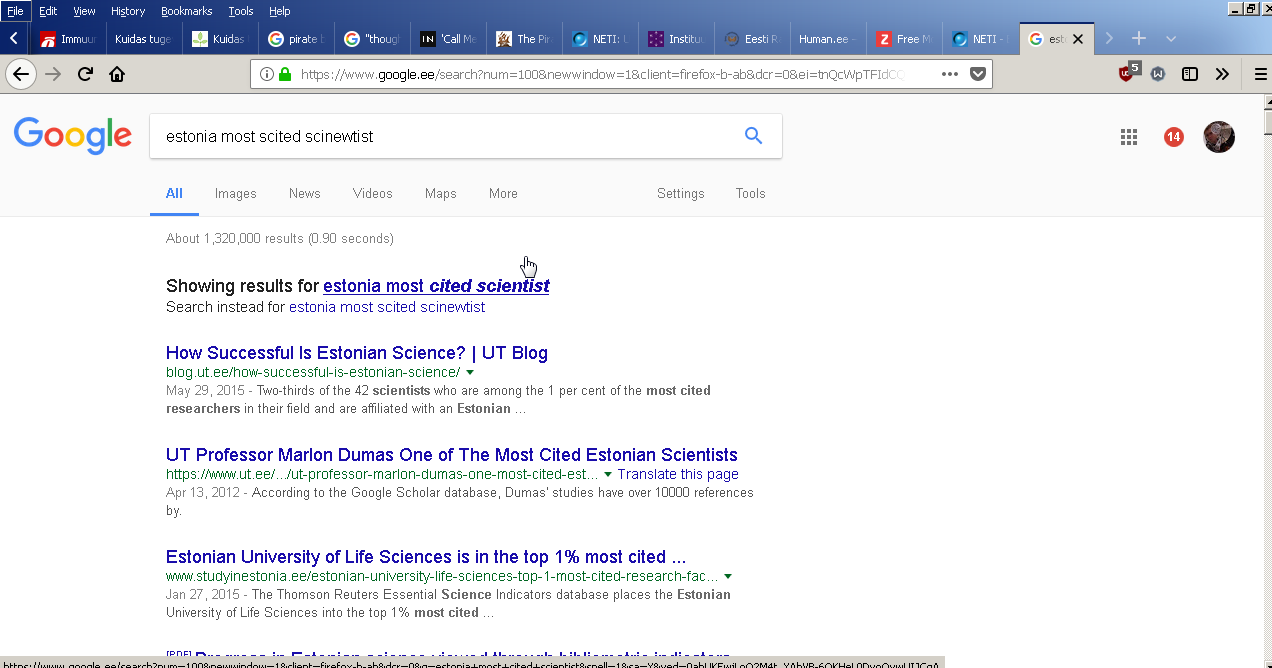Open Estonian University of Life Sciences result
This screenshot has height=668, width=1272.
point(426,557)
